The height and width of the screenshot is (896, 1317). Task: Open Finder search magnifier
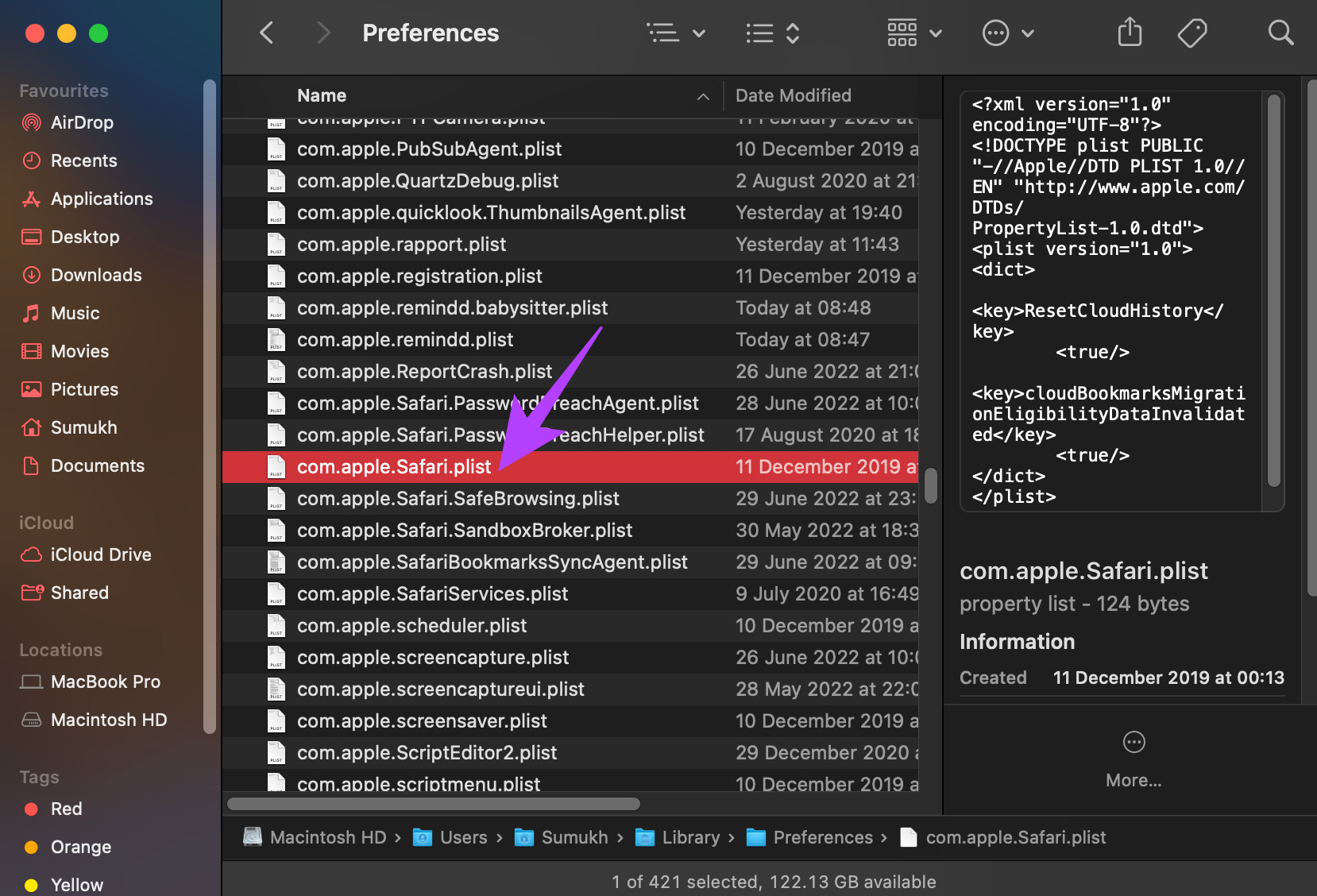(x=1280, y=33)
